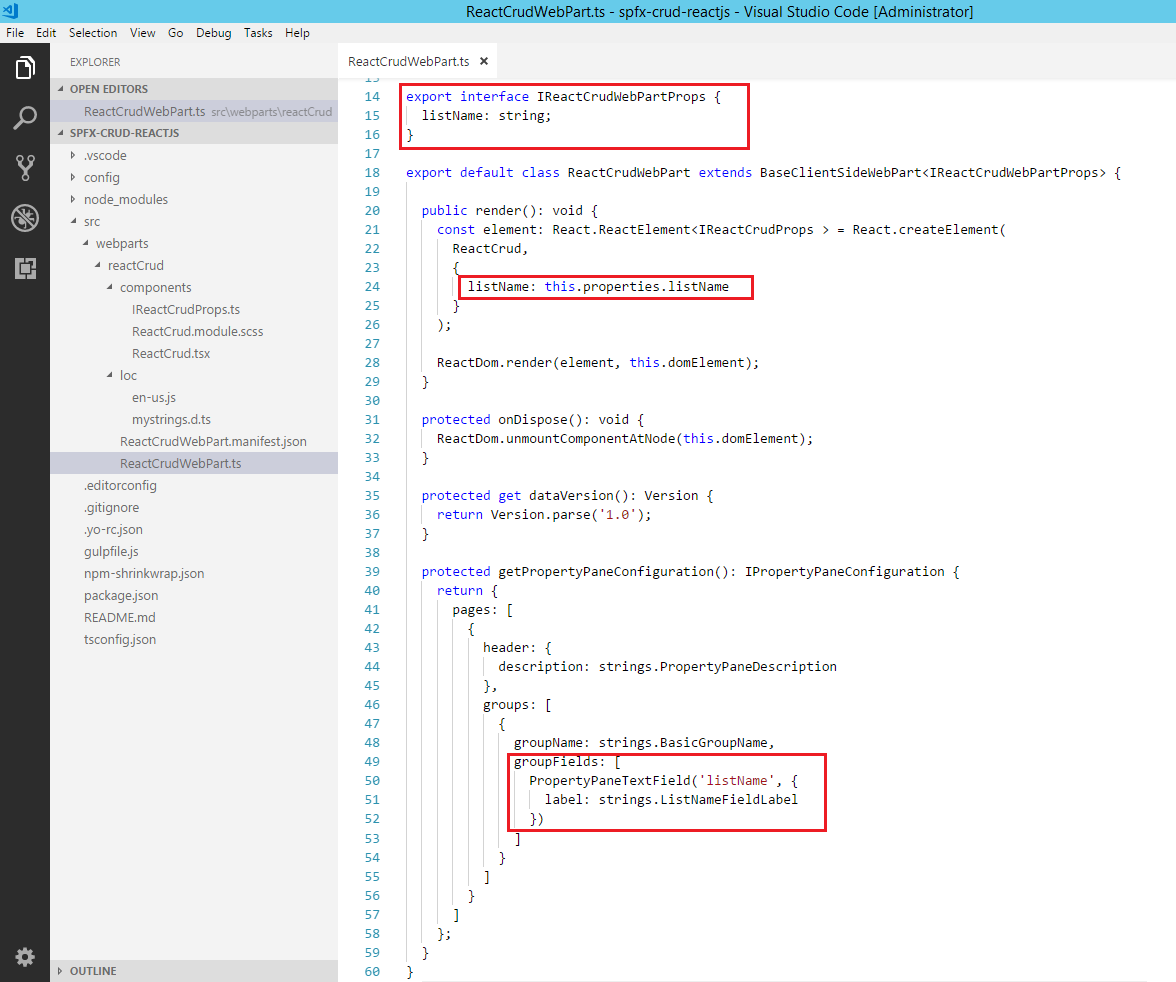Screen dimensions: 1176x982
Task: Open the Manage gear icon
Action: pos(25,957)
